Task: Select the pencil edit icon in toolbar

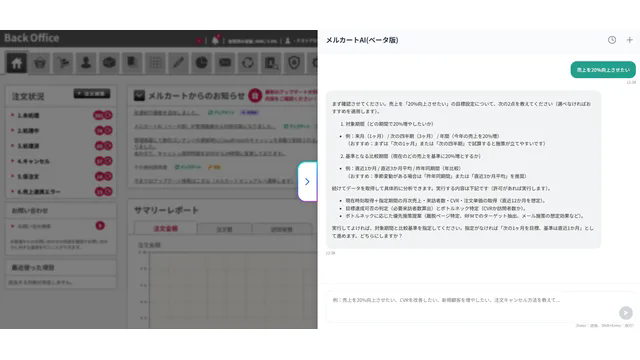Action: [178, 63]
